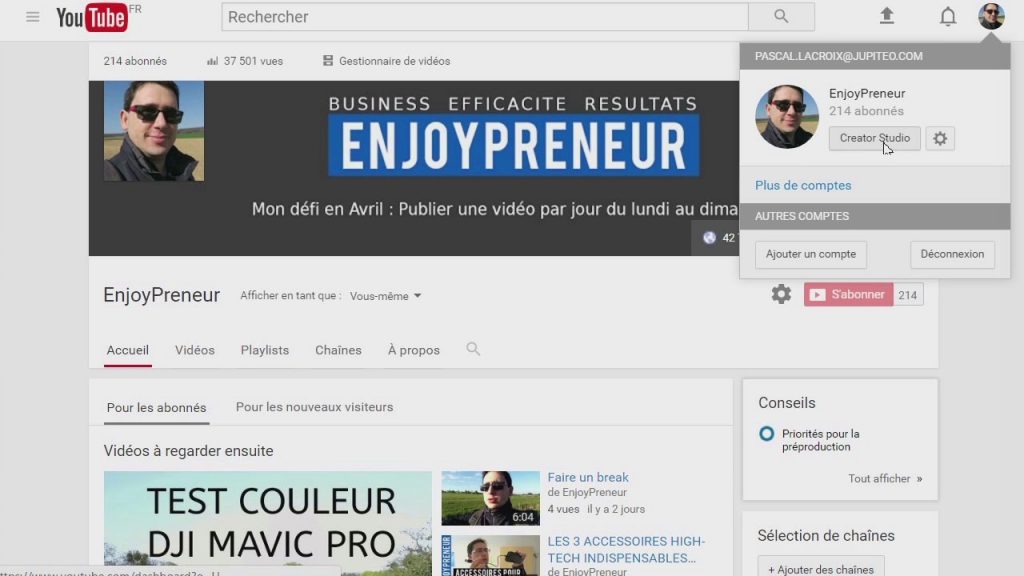Search the channel using the magnifier tab icon
Viewport: 1024px width, 576px height.
pos(473,349)
